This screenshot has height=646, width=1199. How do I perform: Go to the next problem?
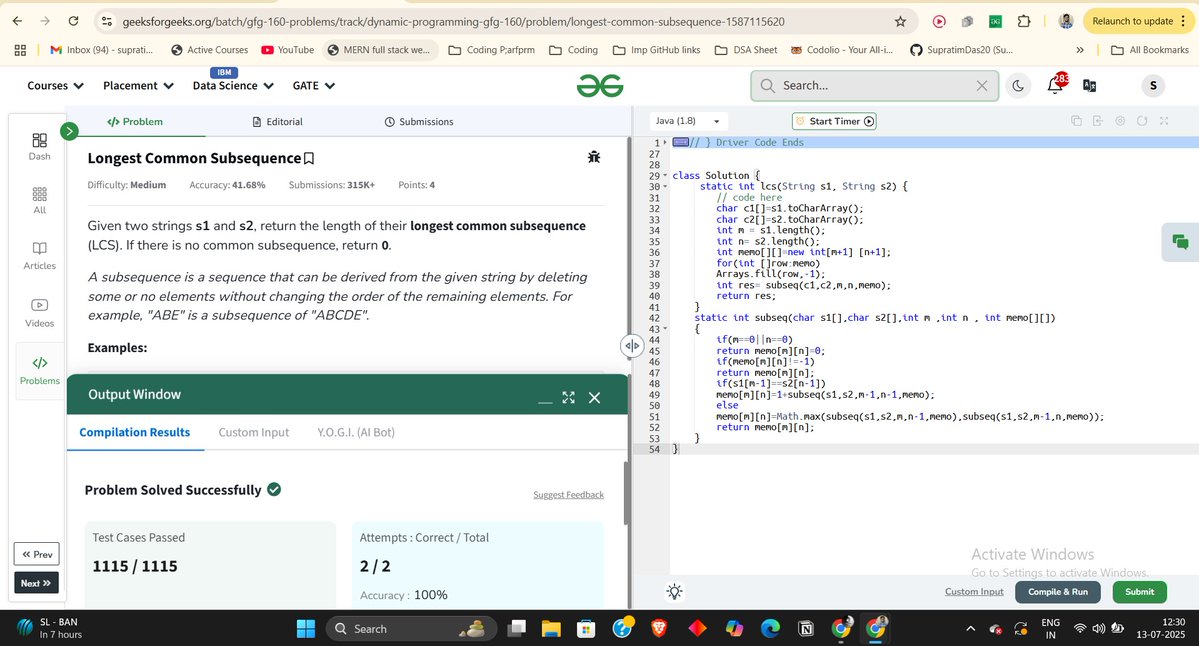coord(36,583)
